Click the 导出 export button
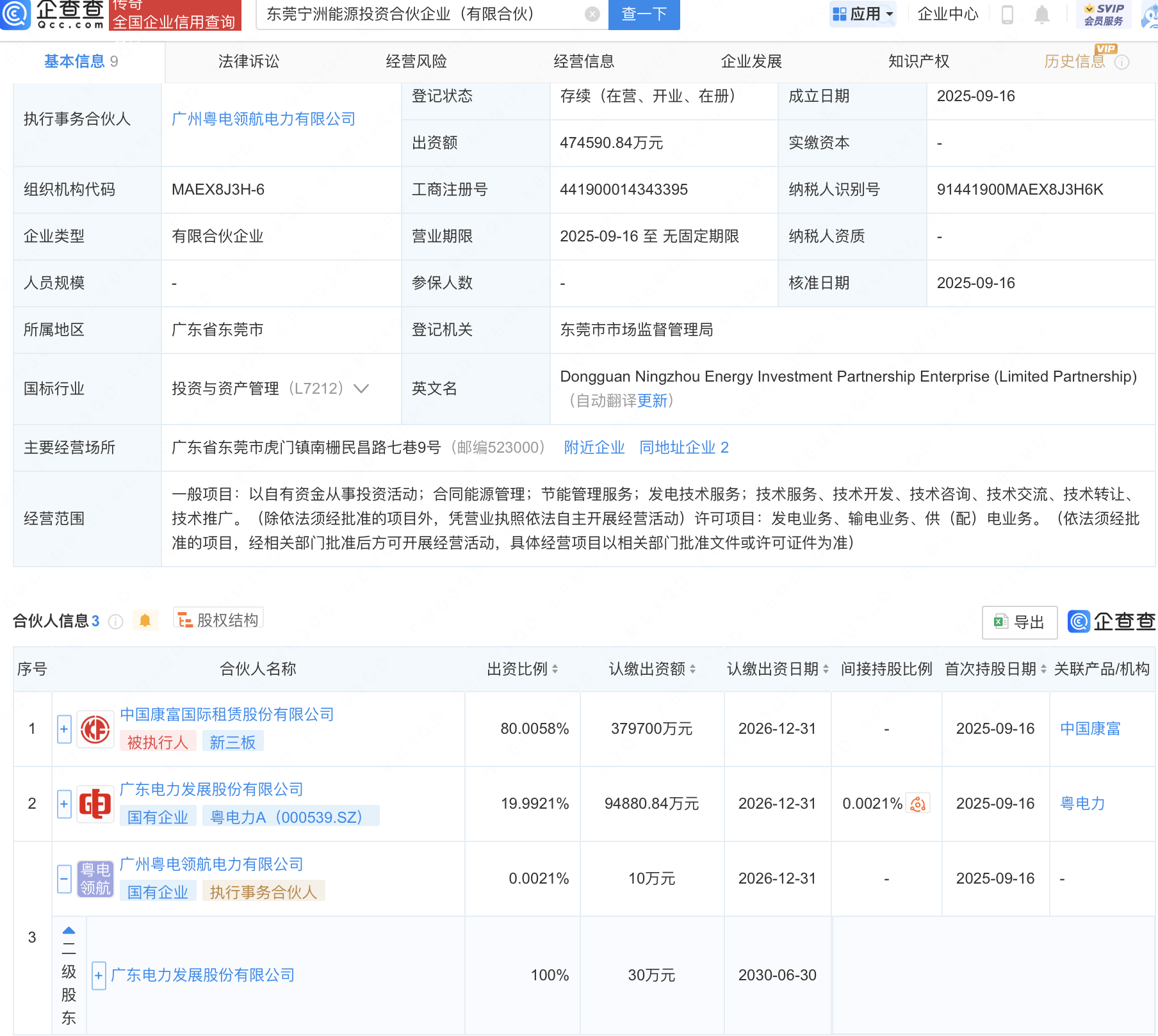This screenshot has width=1158, height=1036. [1020, 622]
